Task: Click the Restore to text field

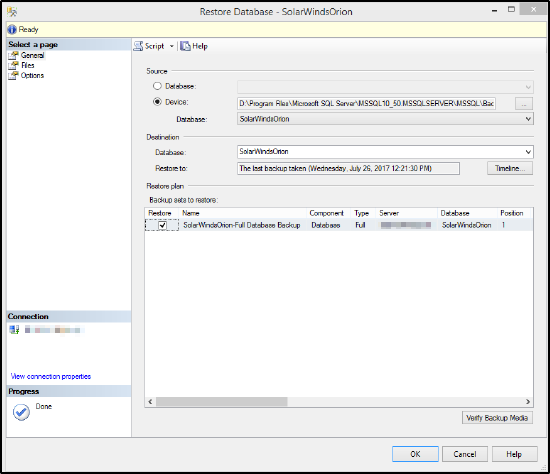Action: click(348, 168)
